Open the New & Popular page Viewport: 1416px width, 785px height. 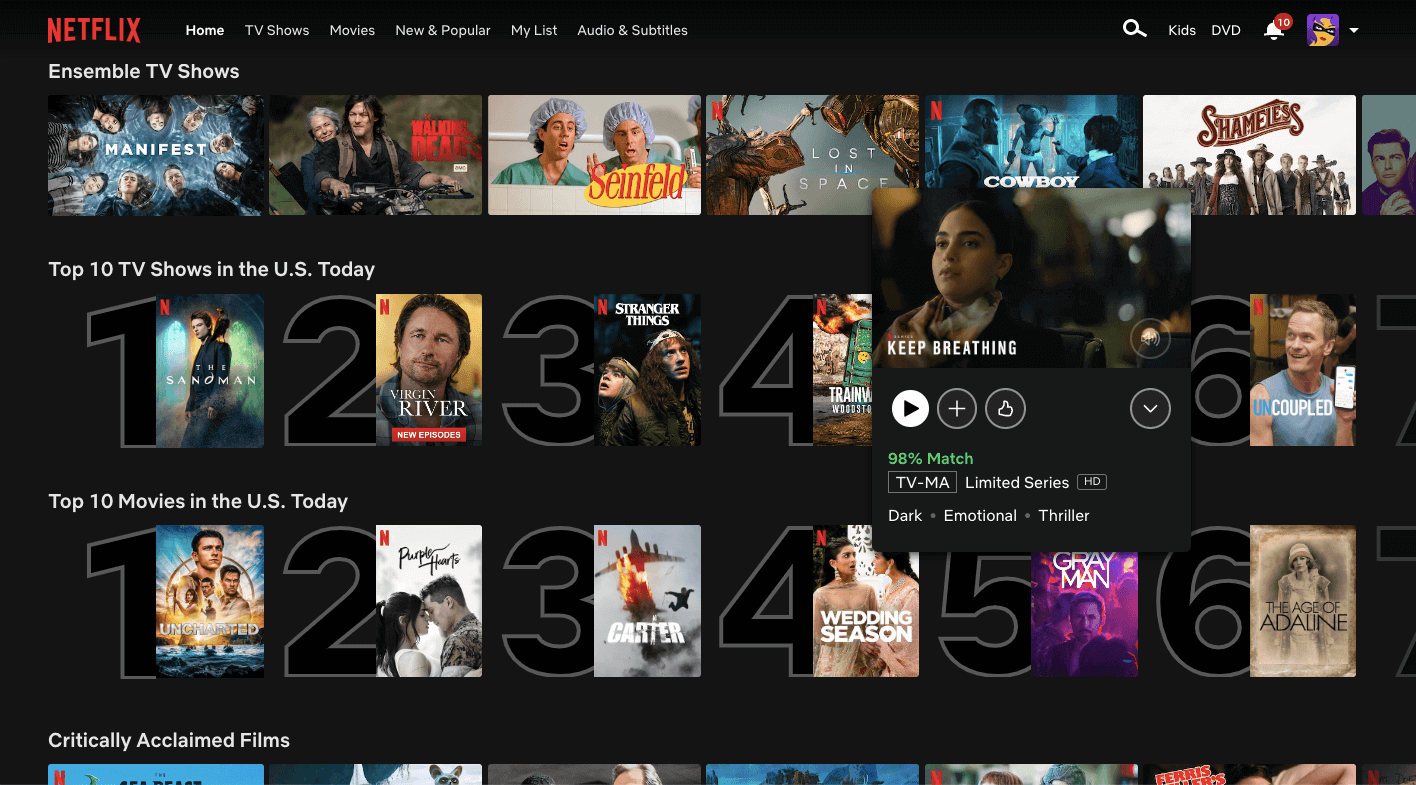tap(443, 30)
